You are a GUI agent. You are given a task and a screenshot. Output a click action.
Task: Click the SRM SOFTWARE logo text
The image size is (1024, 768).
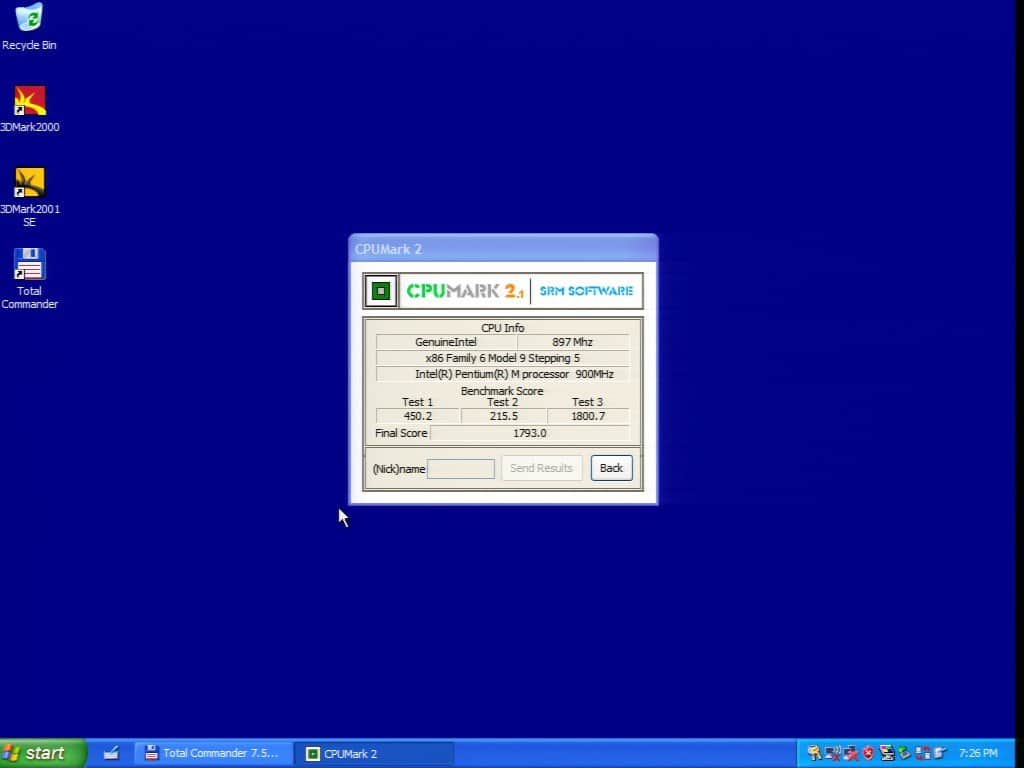586,291
